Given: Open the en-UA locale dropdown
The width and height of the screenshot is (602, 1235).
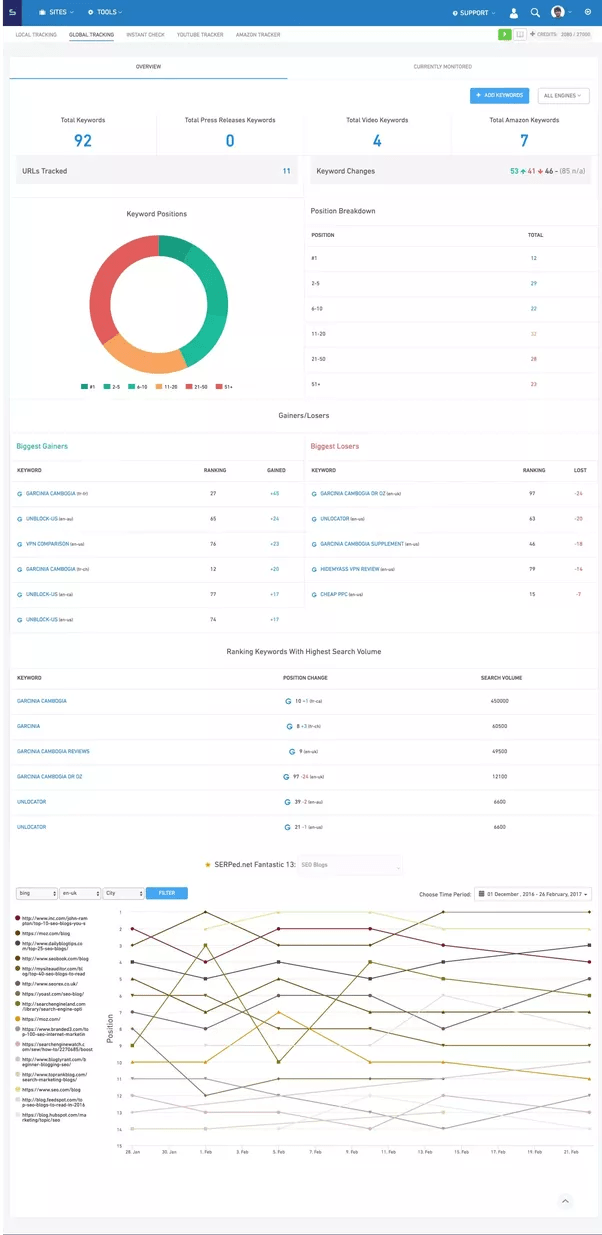Looking at the screenshot, I should (80, 894).
